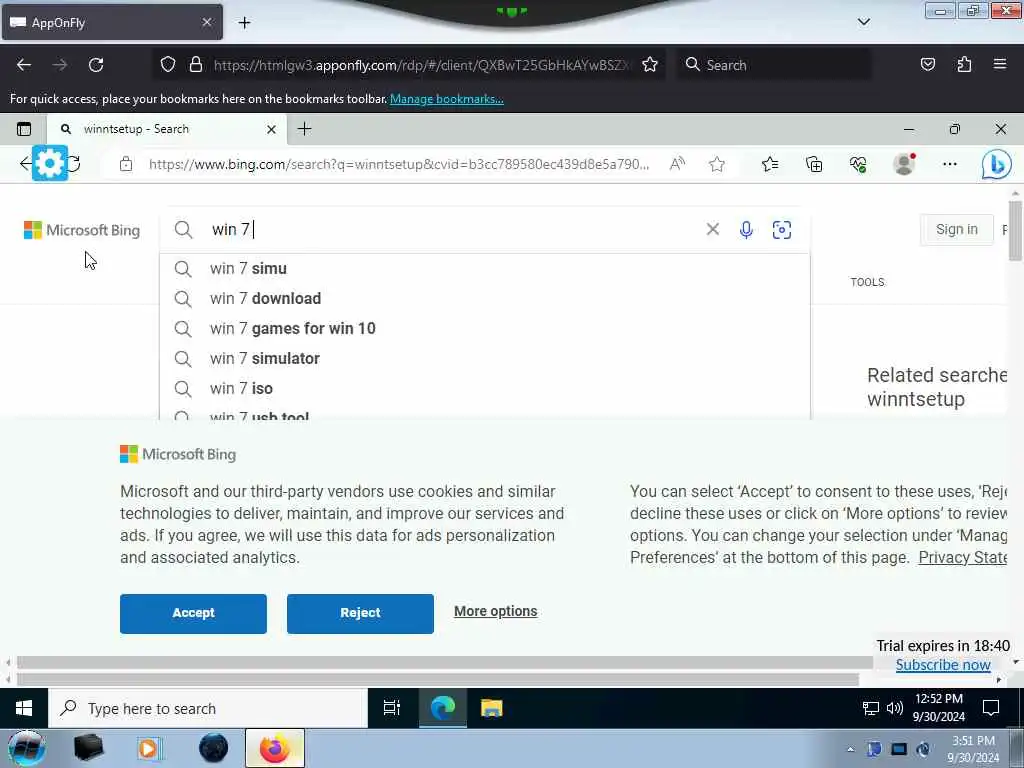
Task: Open File Explorer on remote taskbar
Action: click(491, 708)
